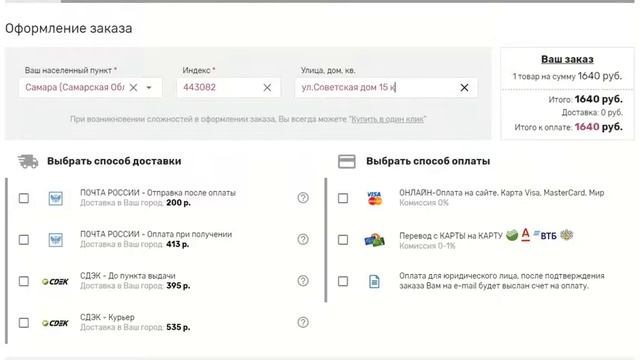Click help icon for Почта России 413 р.

coord(303,239)
